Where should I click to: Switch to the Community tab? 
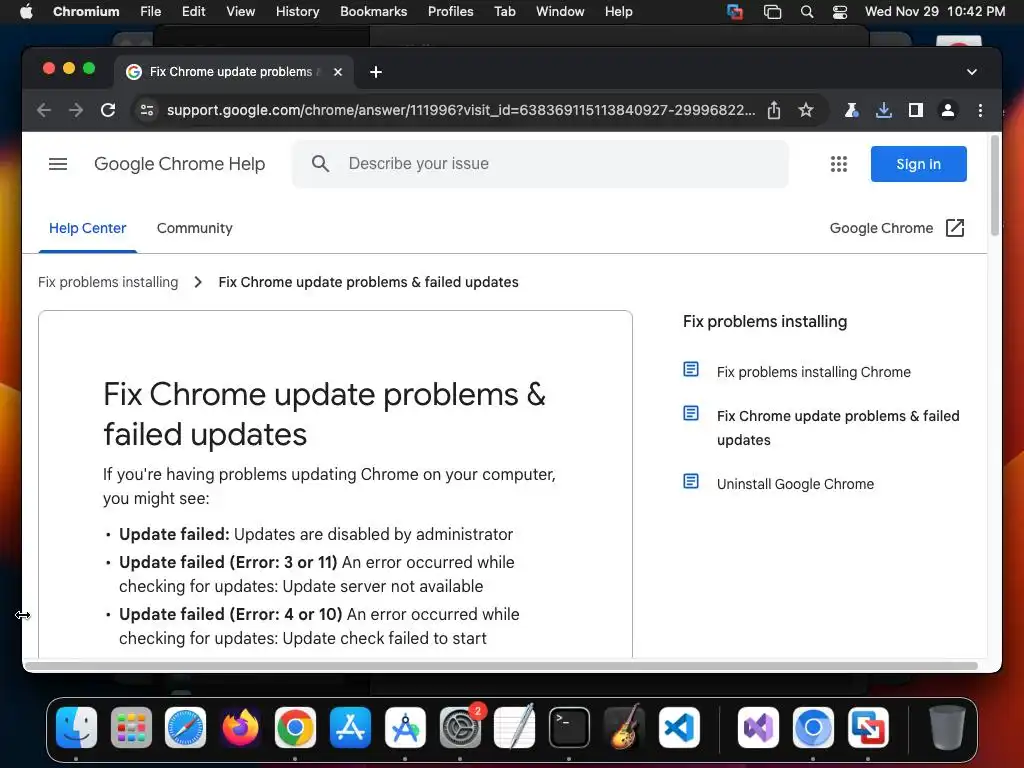tap(195, 228)
